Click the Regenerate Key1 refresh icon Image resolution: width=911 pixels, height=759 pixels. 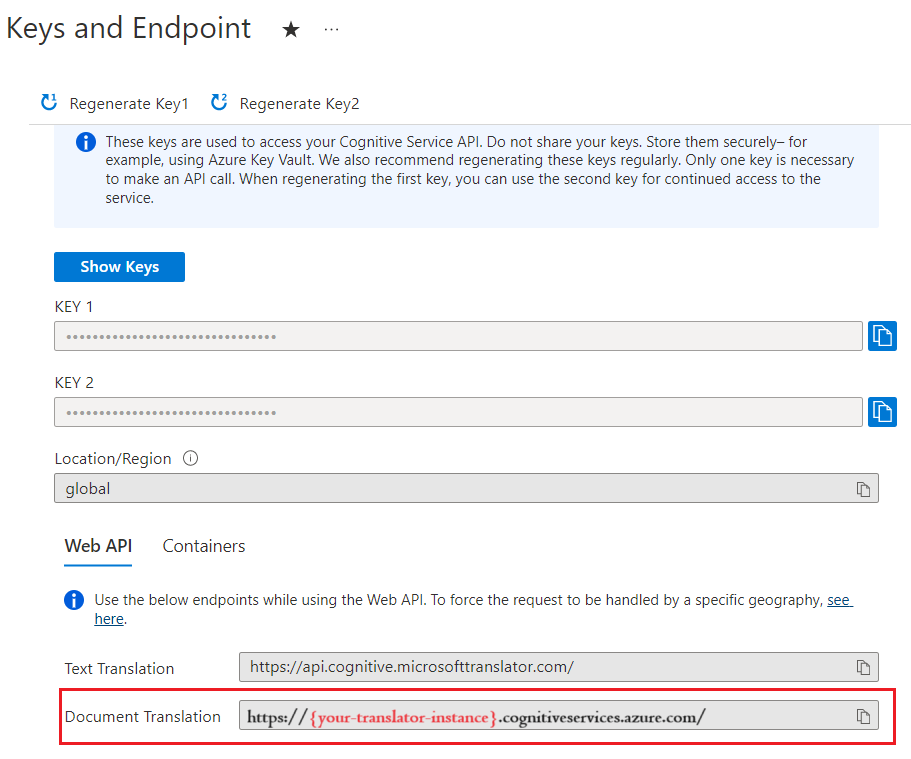pos(48,103)
